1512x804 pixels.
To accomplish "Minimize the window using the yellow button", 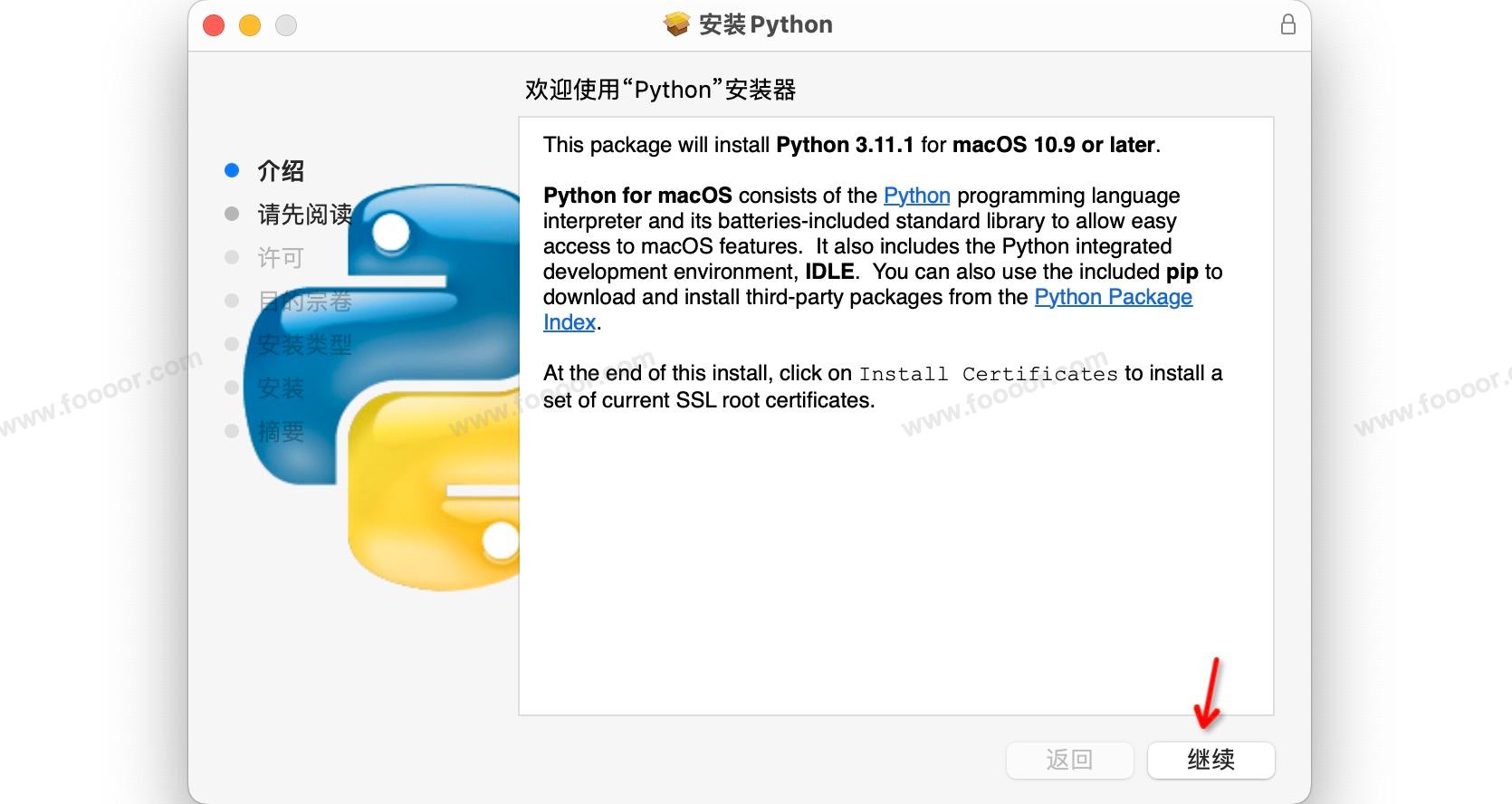I will point(250,25).
